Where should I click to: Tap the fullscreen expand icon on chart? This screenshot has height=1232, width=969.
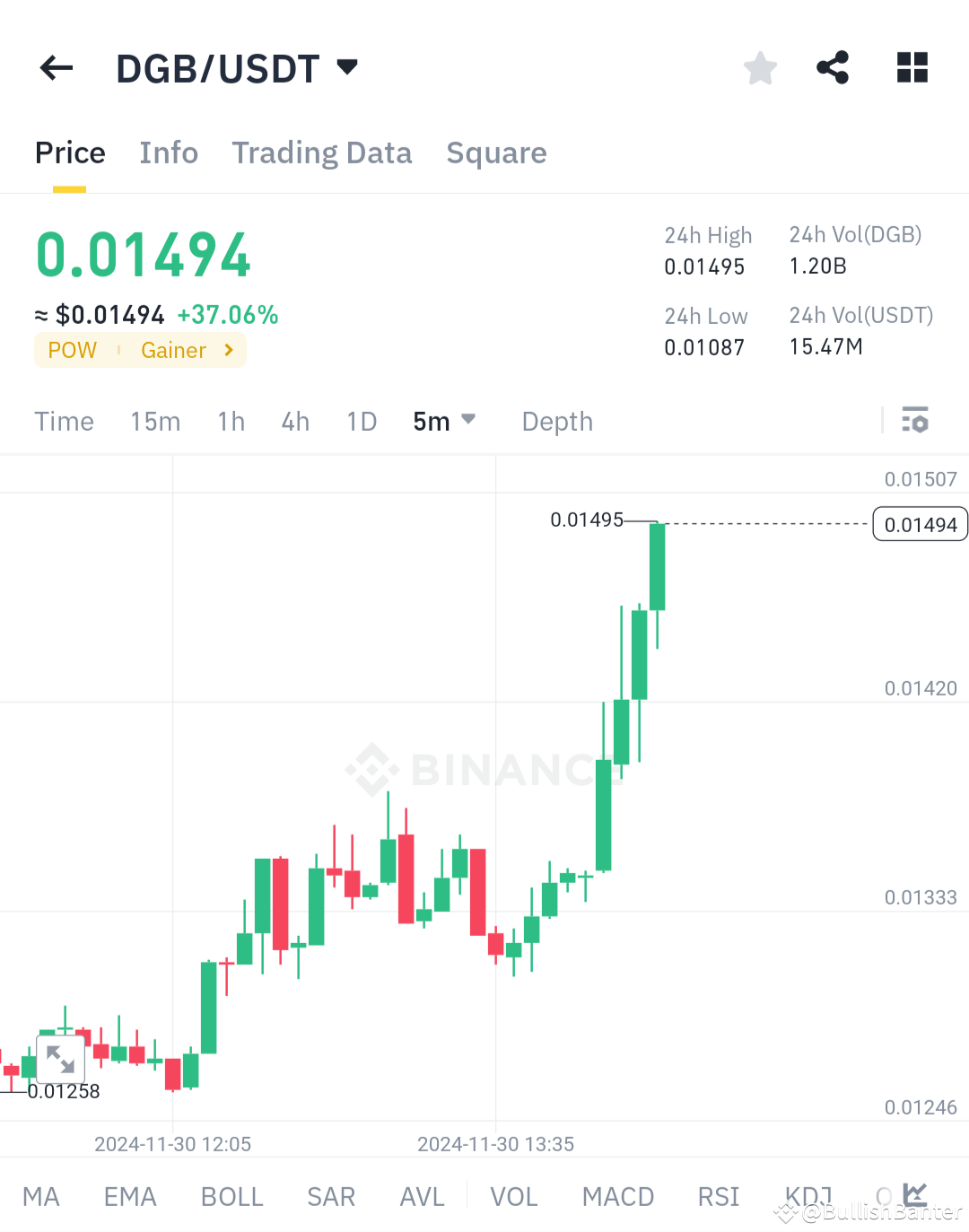point(59,1060)
